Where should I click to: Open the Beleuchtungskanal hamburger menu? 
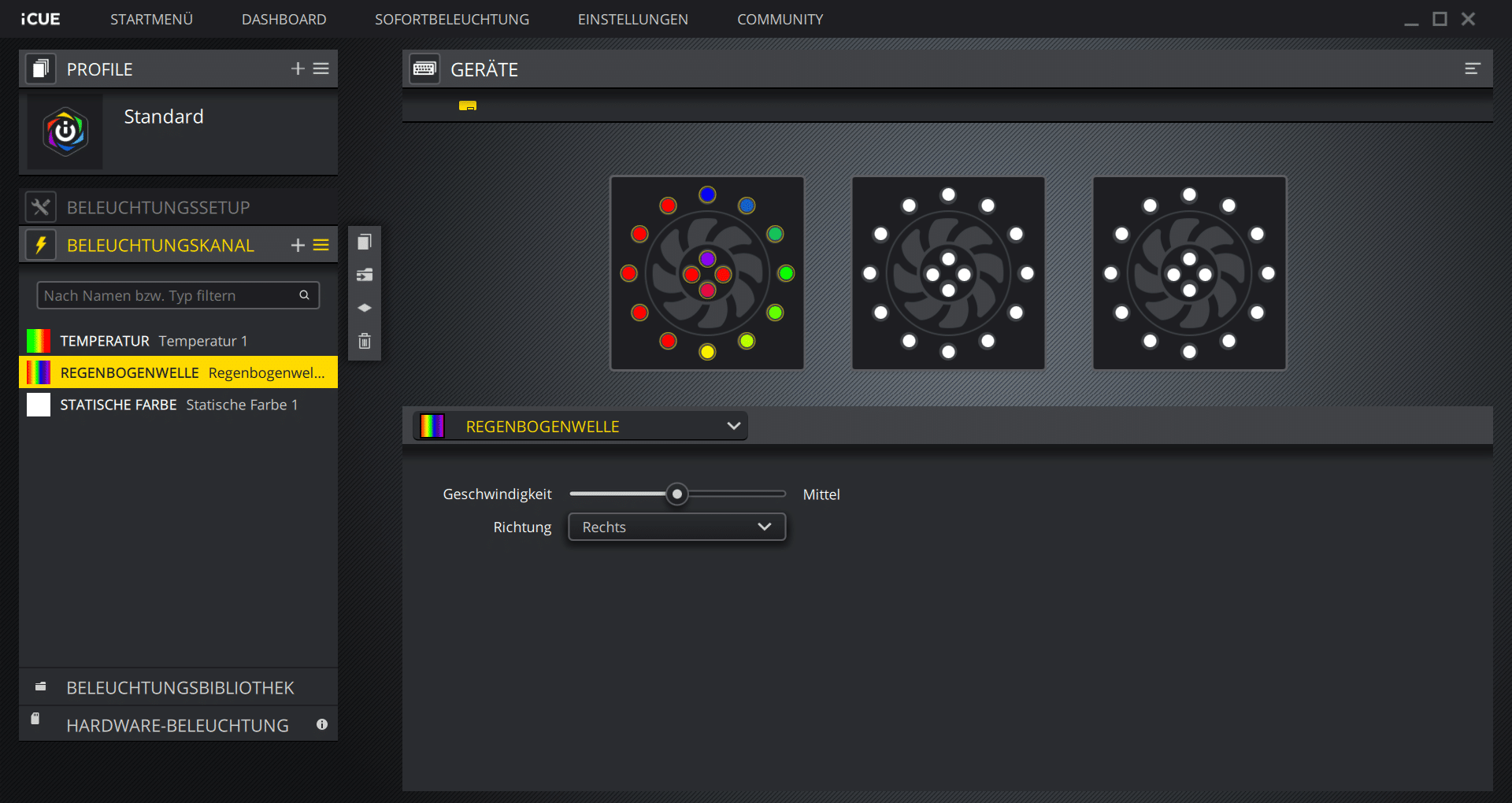pos(321,246)
